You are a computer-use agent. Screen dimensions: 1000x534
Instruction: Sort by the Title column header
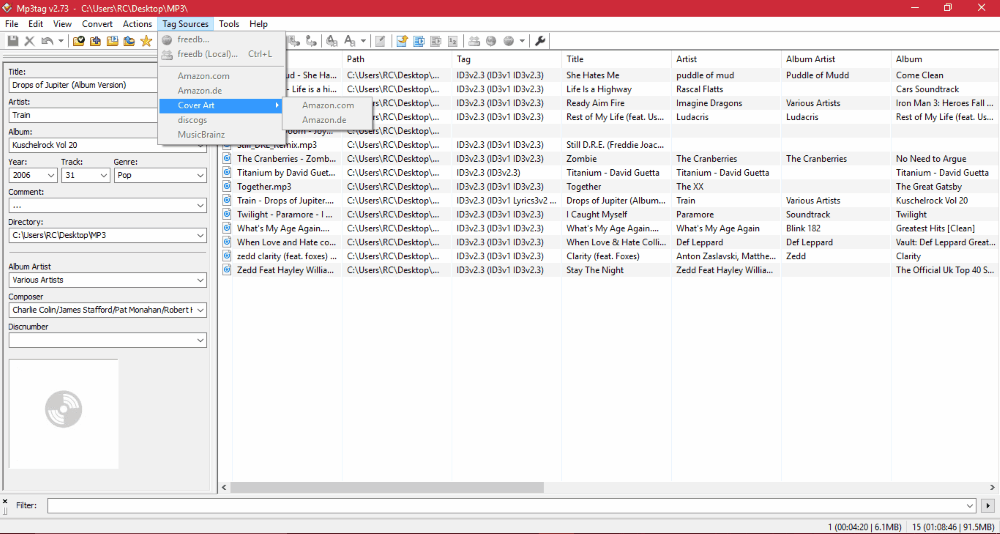(x=617, y=59)
